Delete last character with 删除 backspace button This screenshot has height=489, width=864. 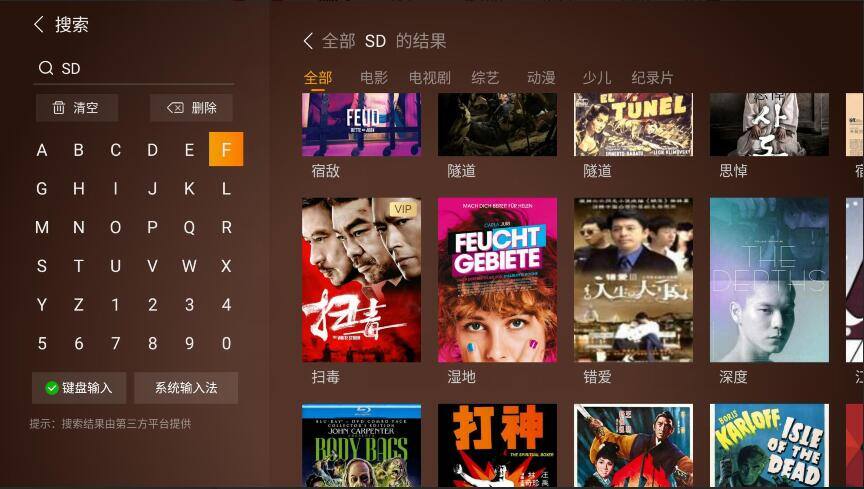(191, 108)
